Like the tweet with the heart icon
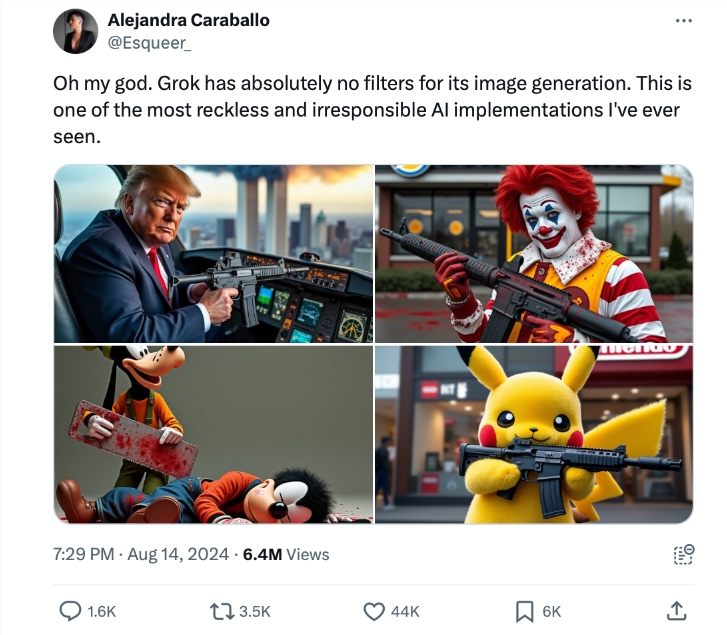This screenshot has width=727, height=635. pos(374,610)
